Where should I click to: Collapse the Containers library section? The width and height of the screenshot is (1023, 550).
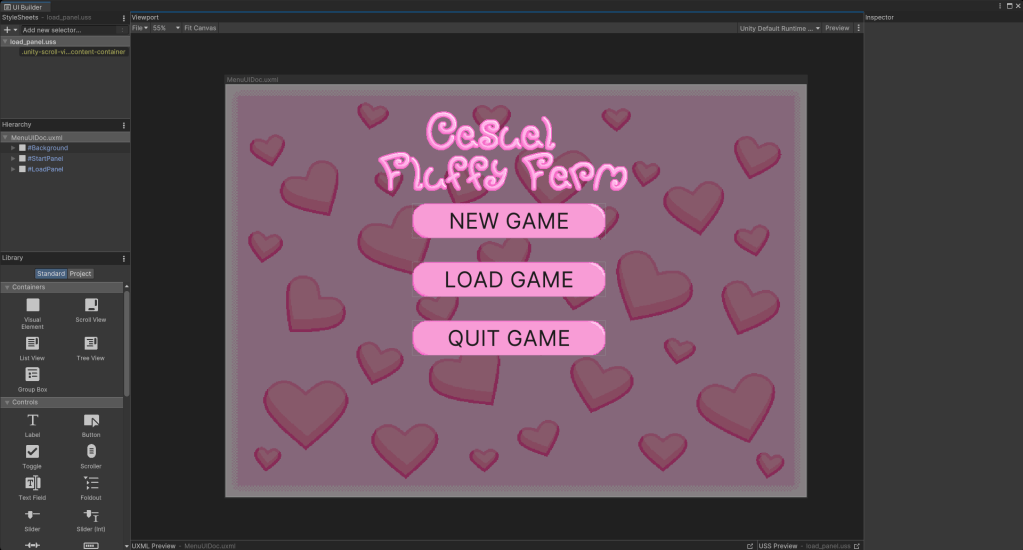click(7, 287)
